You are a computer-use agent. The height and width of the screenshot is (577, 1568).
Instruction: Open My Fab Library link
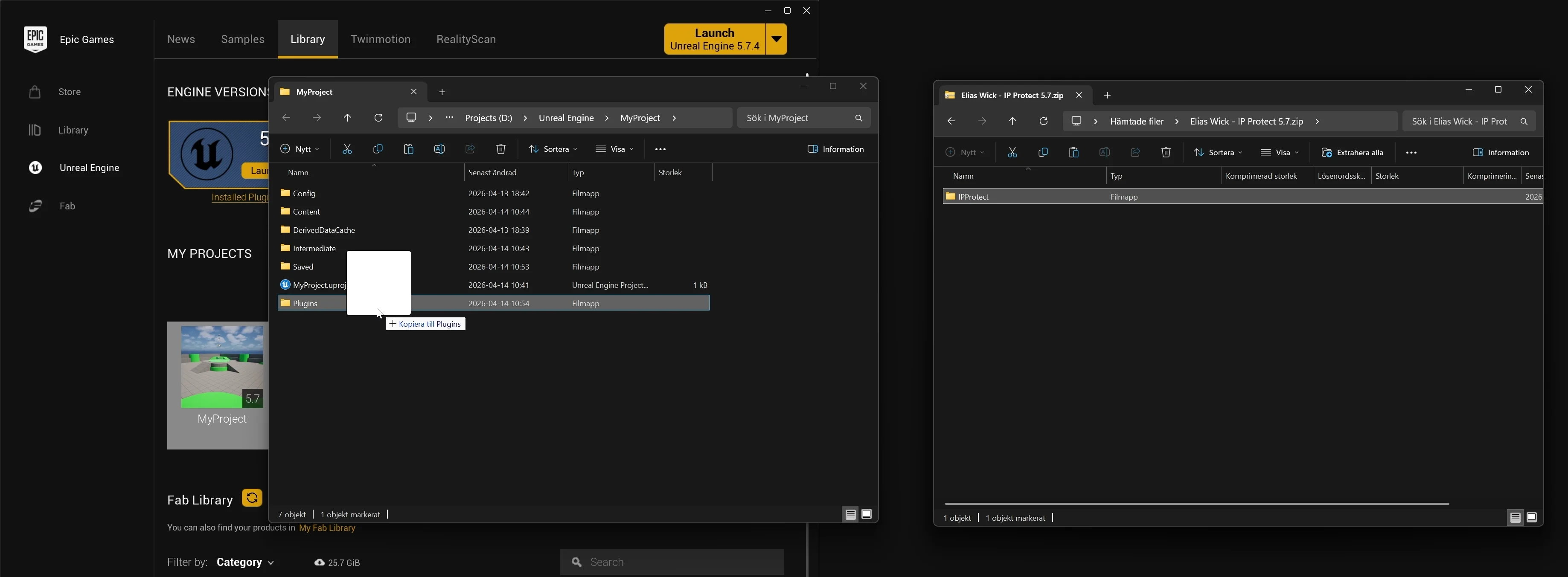[327, 528]
